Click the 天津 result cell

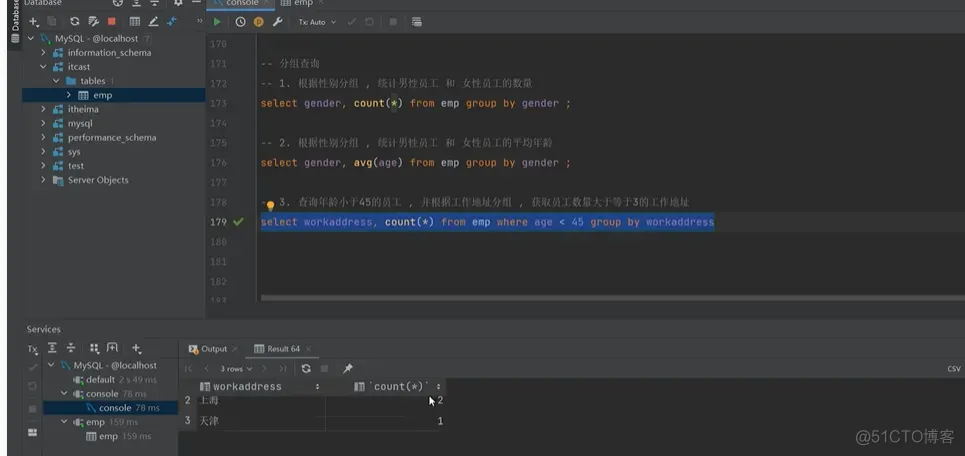tap(261, 422)
